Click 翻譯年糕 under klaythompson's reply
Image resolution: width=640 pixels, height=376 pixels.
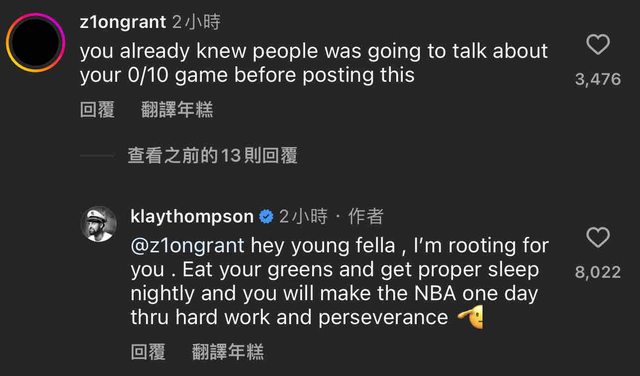point(228,352)
